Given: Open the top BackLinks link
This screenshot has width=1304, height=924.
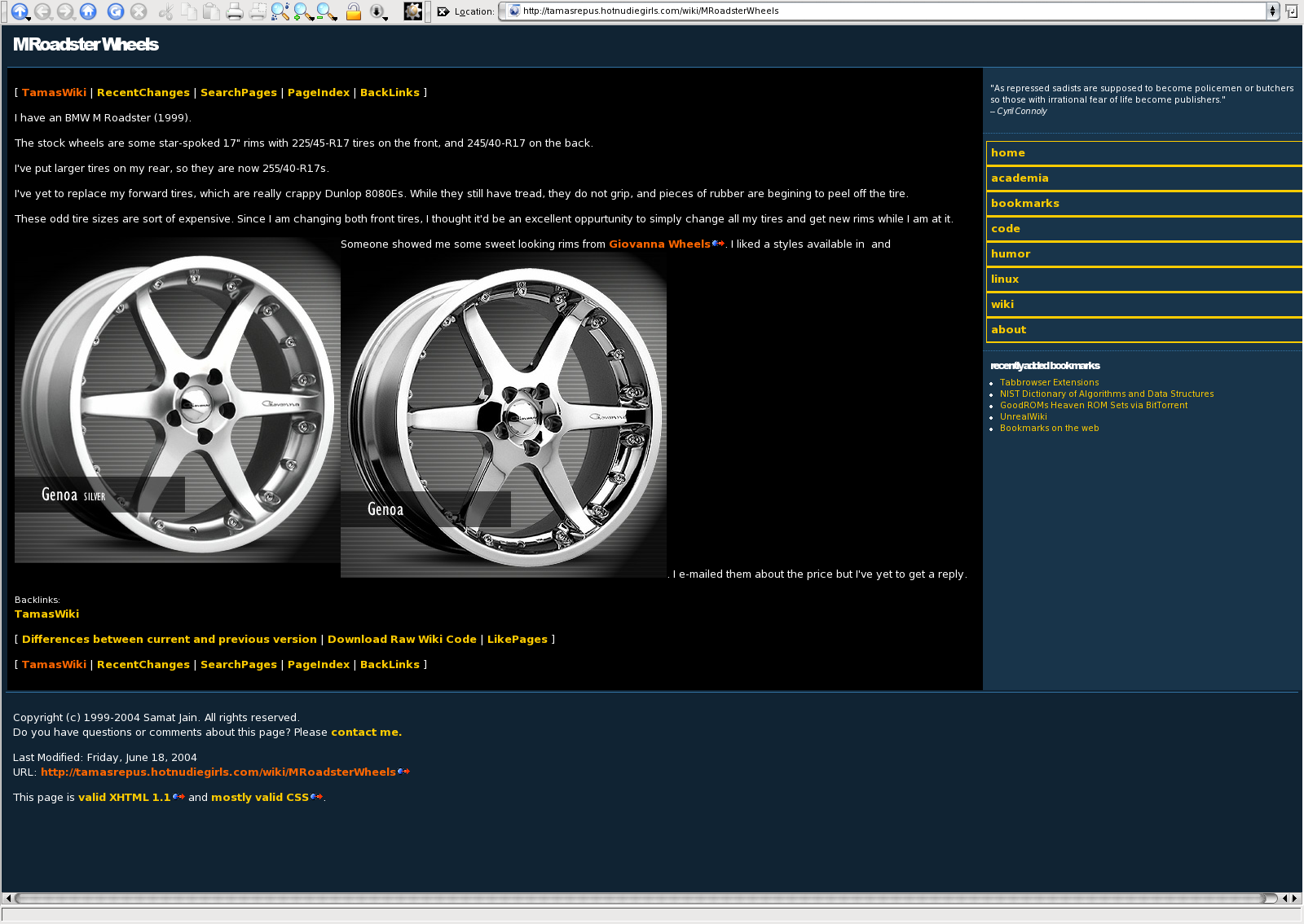Looking at the screenshot, I should [390, 93].
